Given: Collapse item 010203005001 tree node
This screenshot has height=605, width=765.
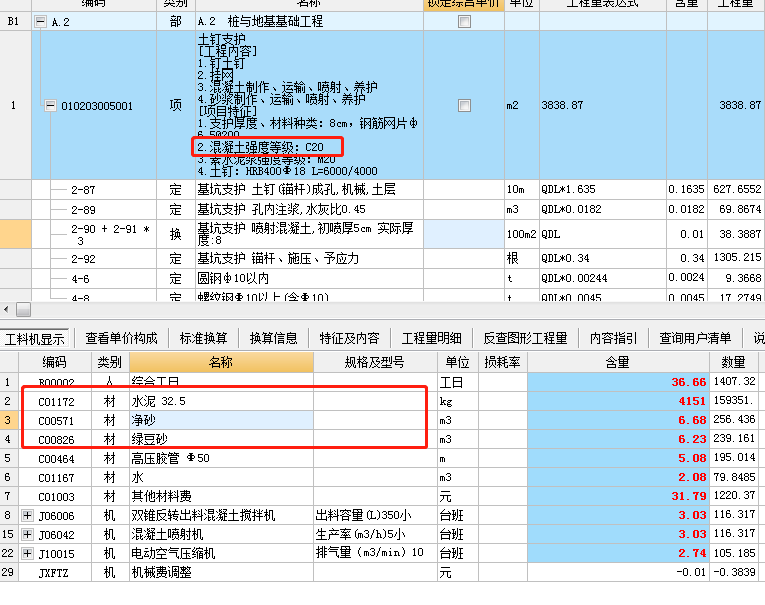Looking at the screenshot, I should 50,105.
